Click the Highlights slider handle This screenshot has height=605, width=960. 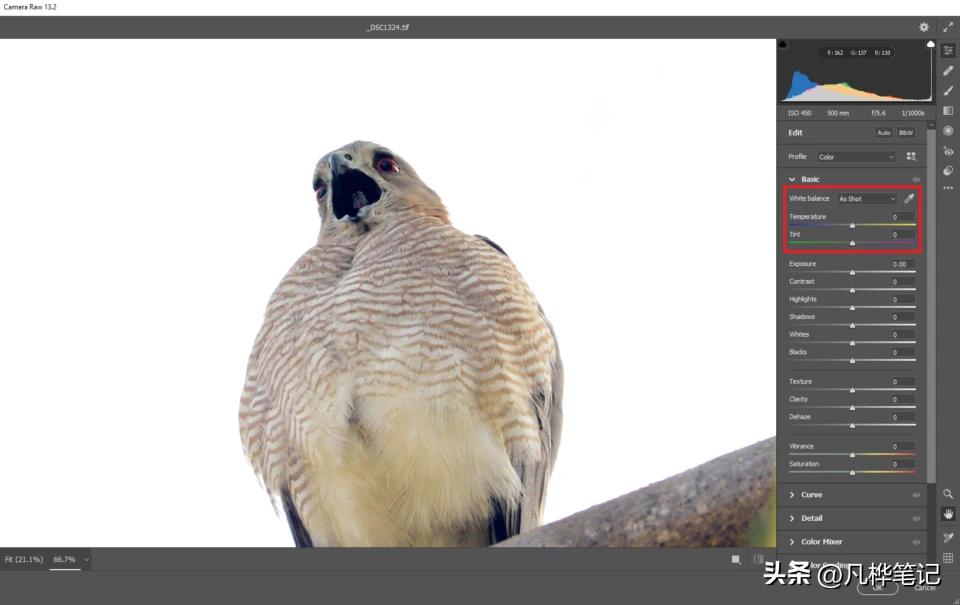[x=852, y=308]
